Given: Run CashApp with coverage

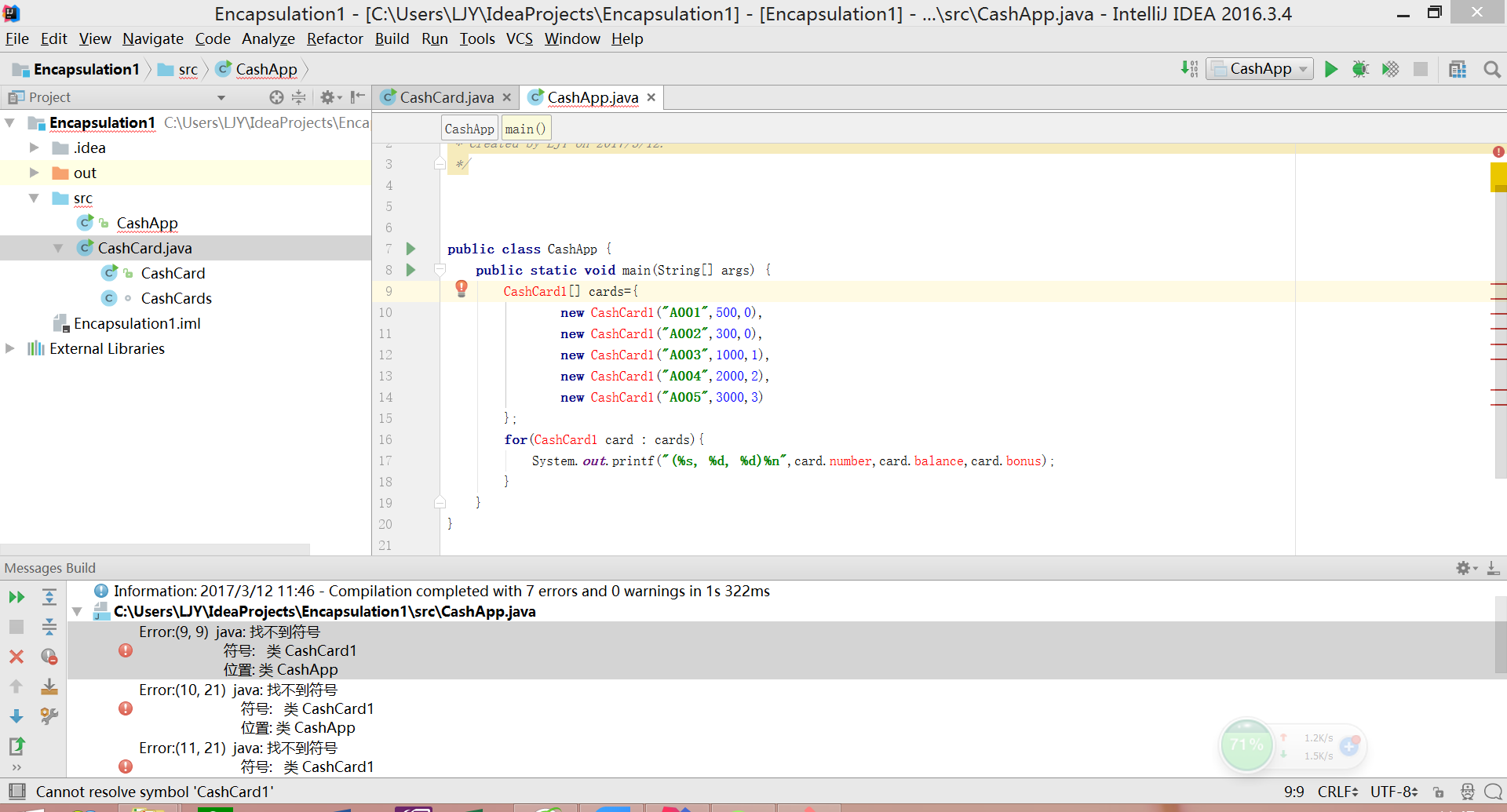Looking at the screenshot, I should click(1390, 69).
